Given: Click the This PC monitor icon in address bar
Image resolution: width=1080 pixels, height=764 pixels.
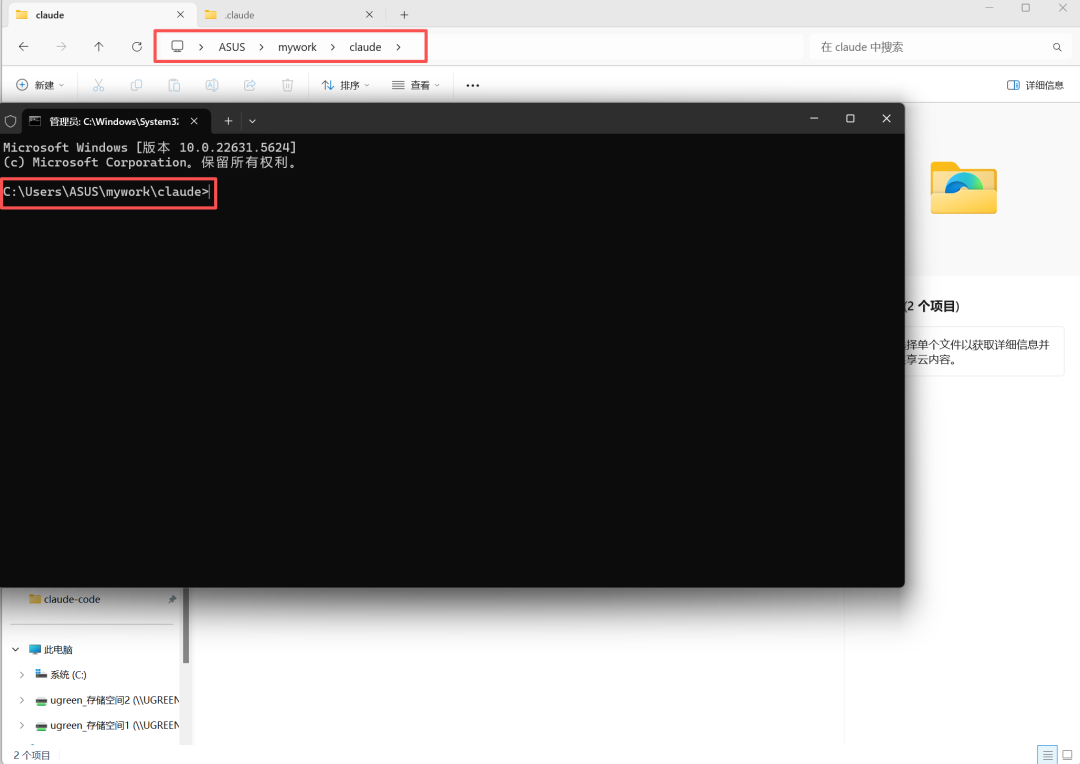Looking at the screenshot, I should (x=177, y=46).
